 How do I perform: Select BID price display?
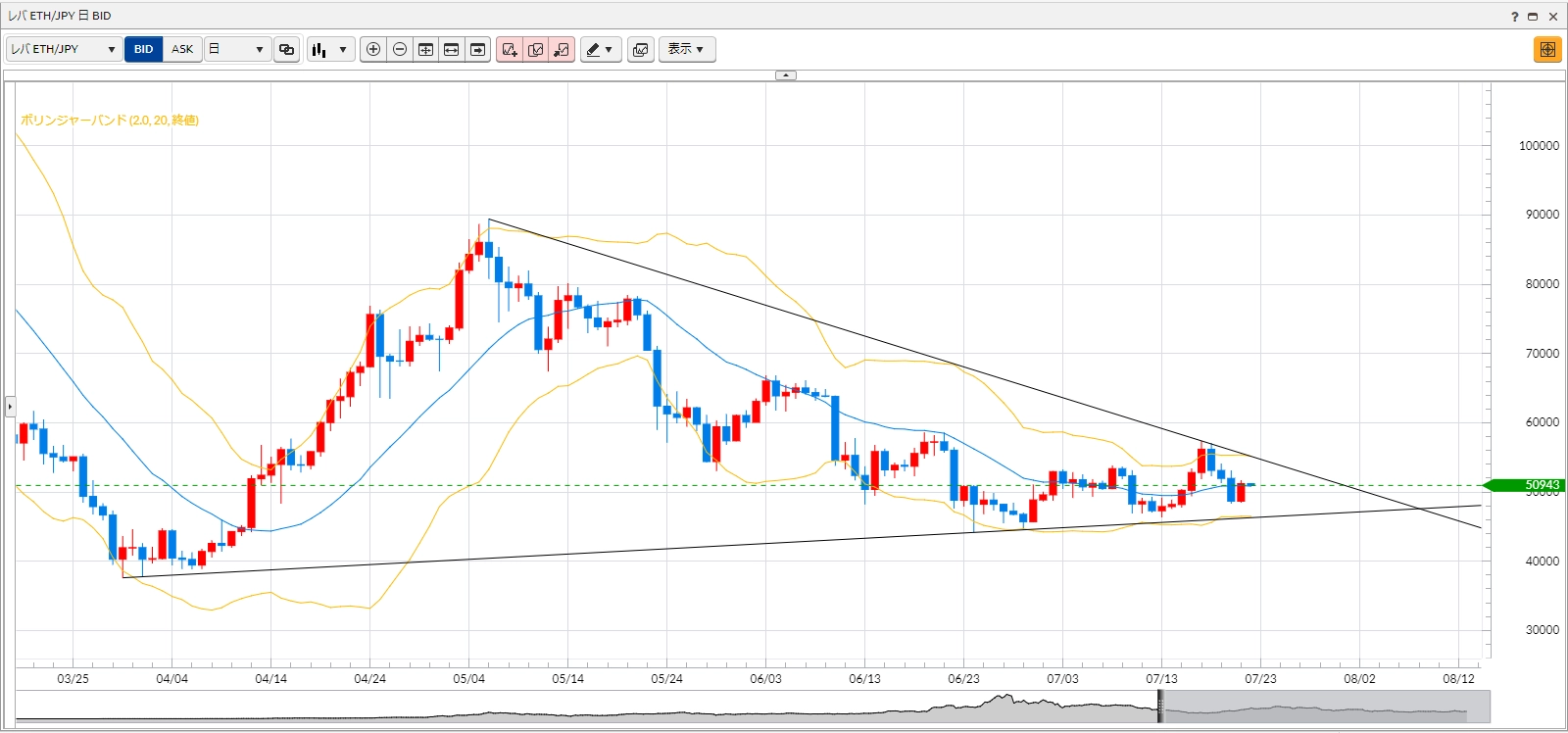coord(144,49)
